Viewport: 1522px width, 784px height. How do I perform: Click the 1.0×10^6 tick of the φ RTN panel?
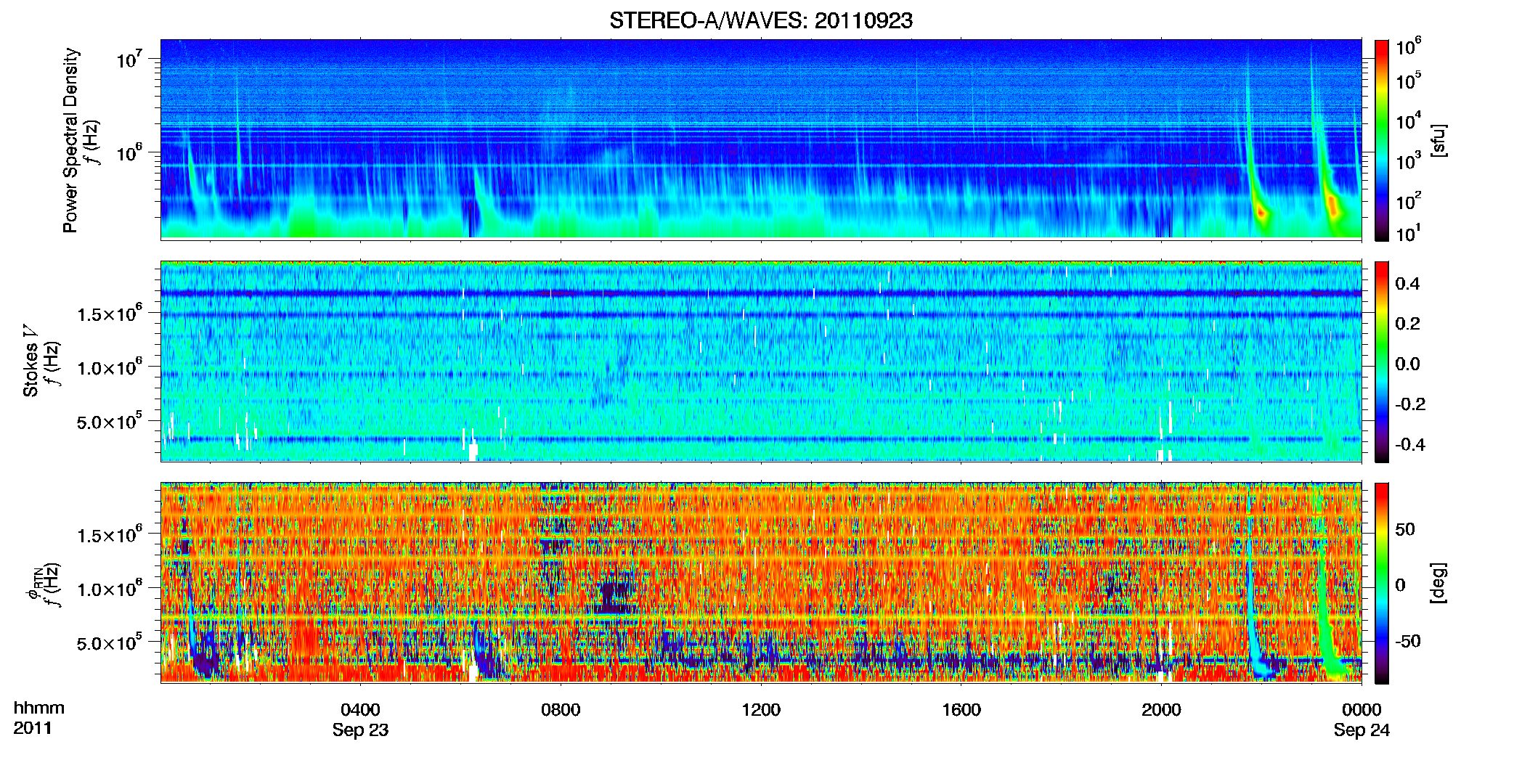[x=110, y=589]
